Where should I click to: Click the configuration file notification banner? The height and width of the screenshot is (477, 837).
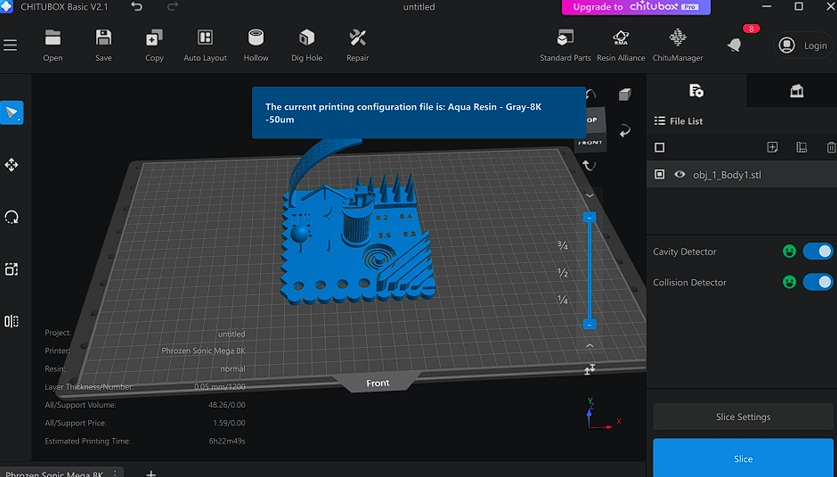tap(419, 113)
